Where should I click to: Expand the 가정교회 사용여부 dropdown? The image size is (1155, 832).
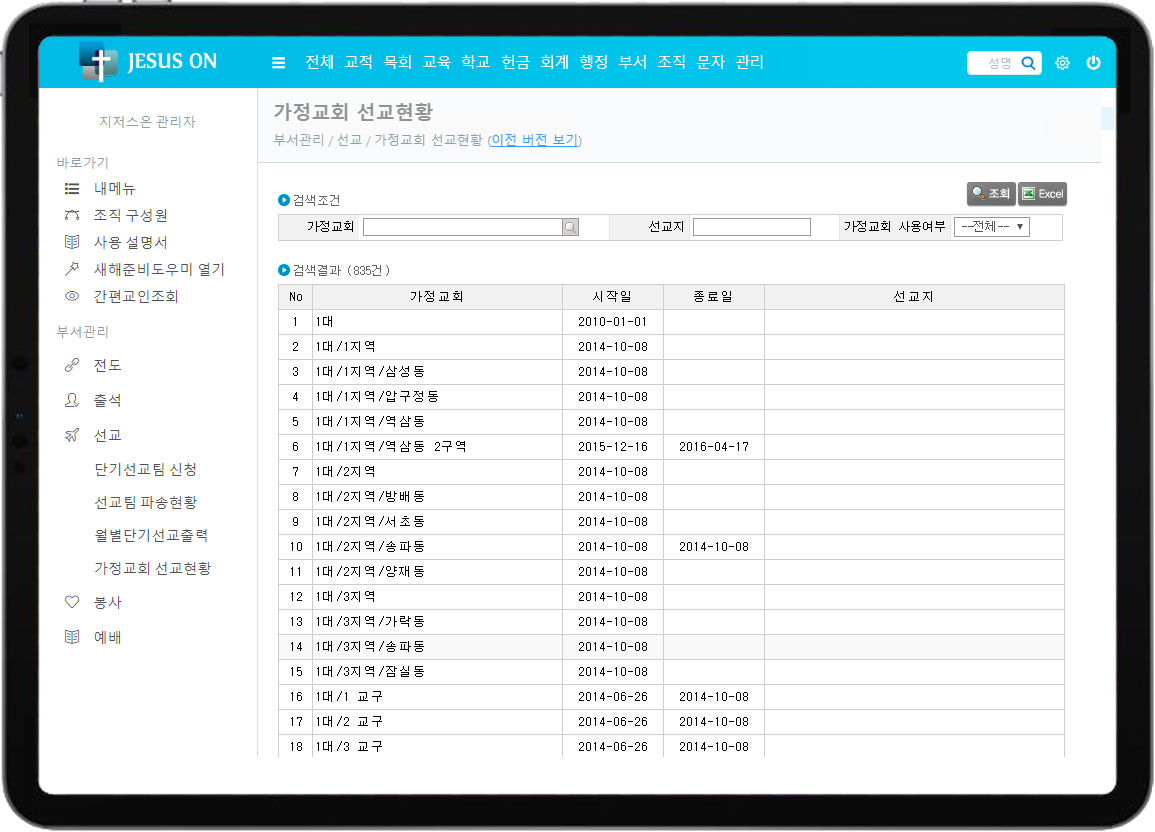(991, 227)
